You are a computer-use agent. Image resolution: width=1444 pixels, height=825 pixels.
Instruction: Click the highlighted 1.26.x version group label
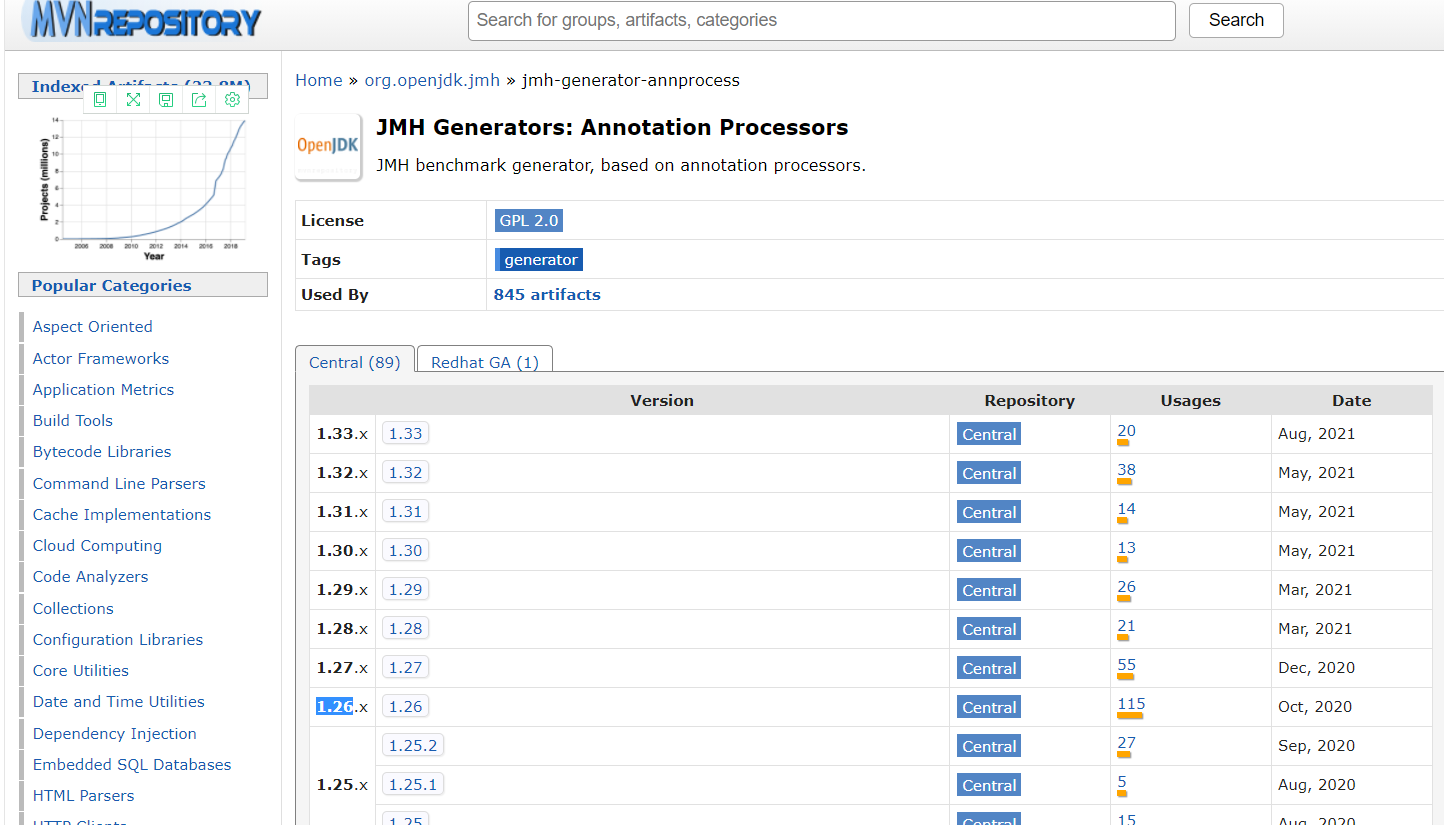342,707
